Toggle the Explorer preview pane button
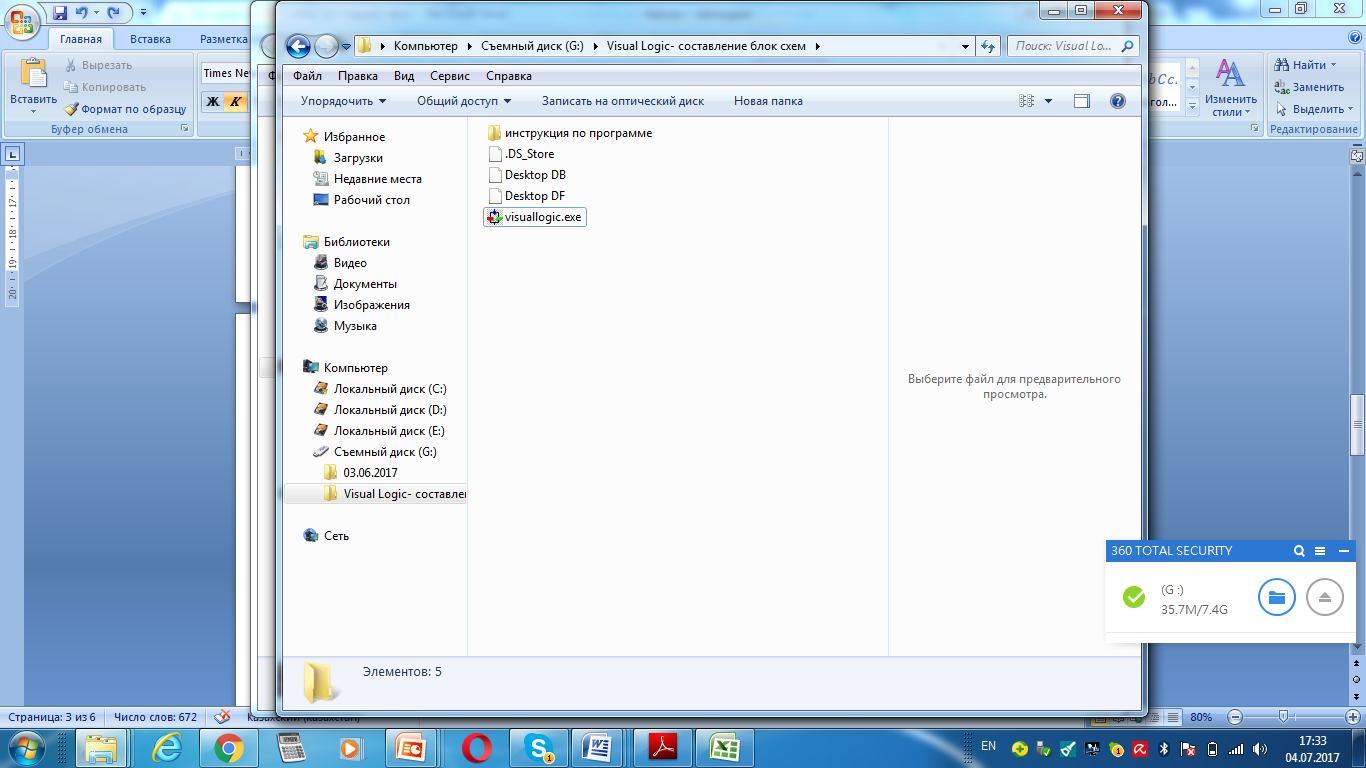 [x=1081, y=101]
